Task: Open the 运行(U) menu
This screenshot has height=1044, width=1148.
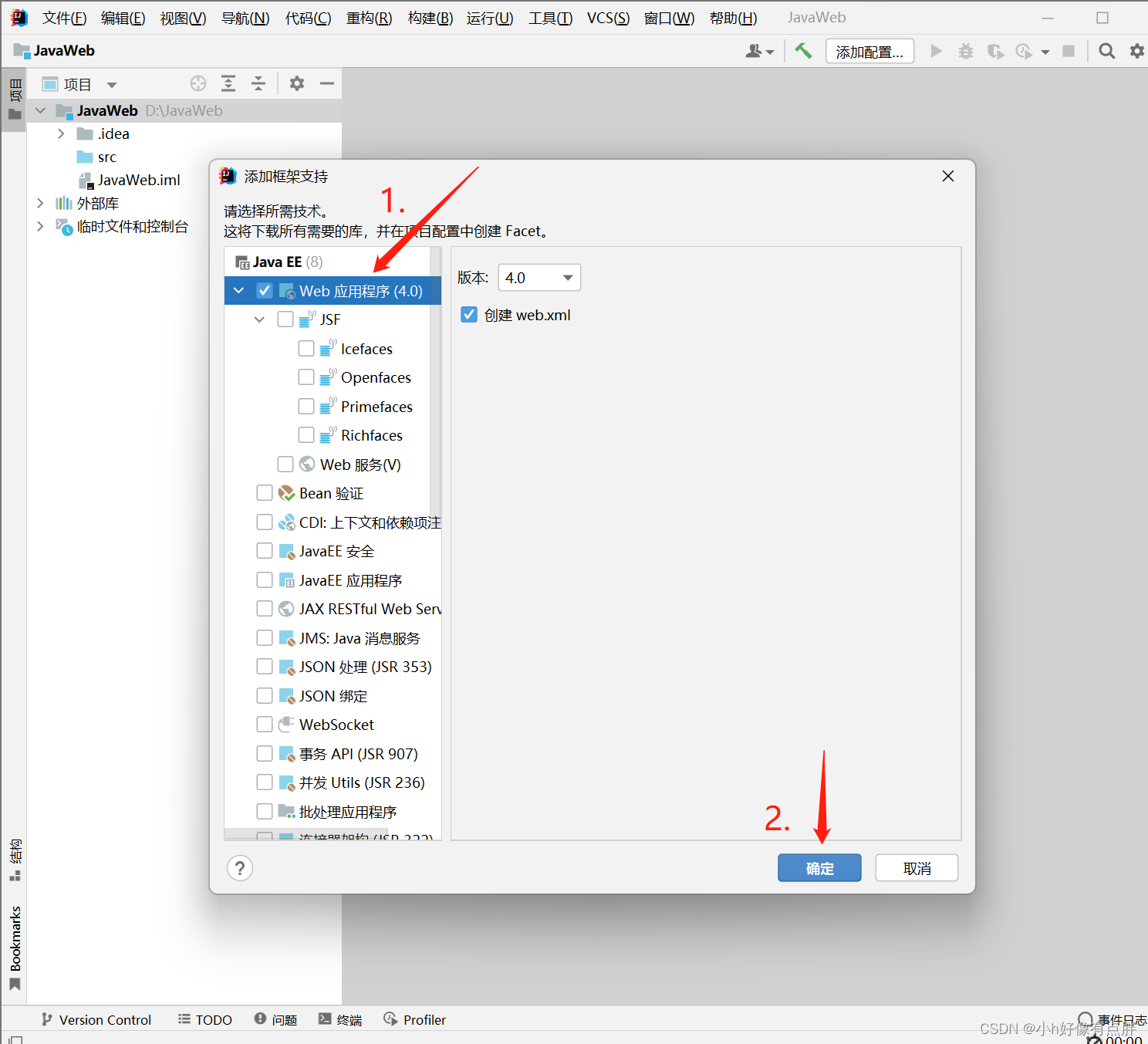Action: coord(490,18)
